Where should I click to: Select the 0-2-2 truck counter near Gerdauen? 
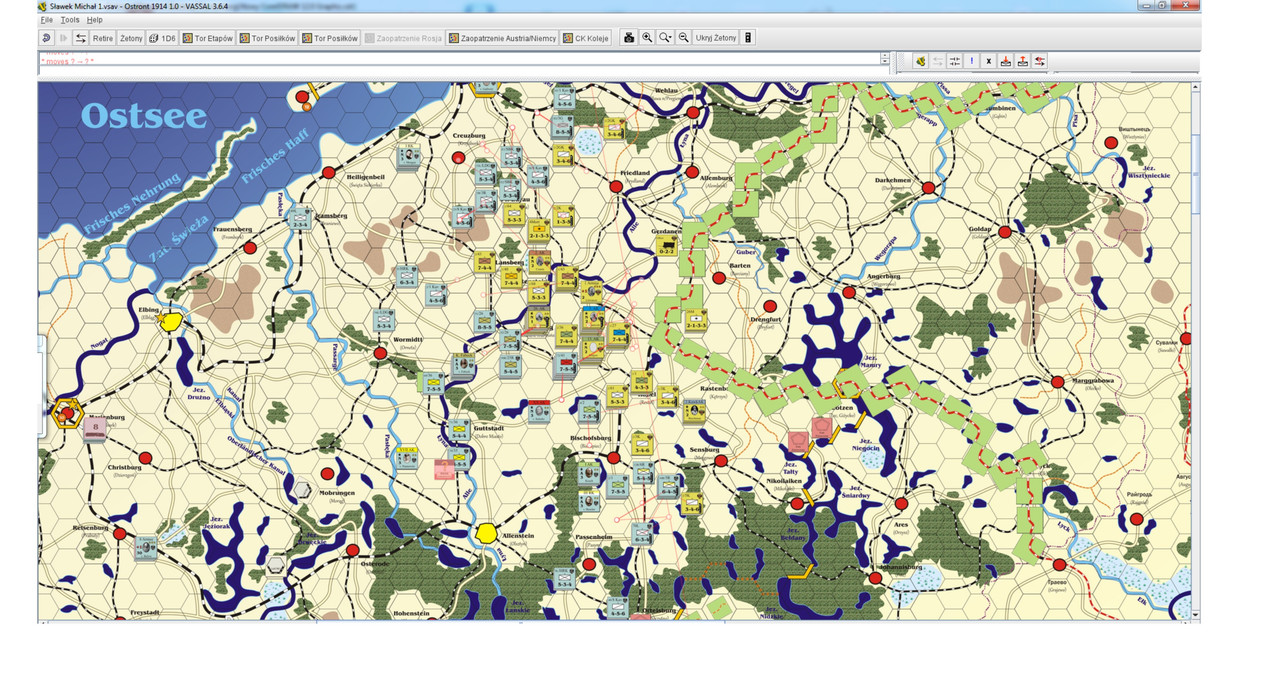667,244
